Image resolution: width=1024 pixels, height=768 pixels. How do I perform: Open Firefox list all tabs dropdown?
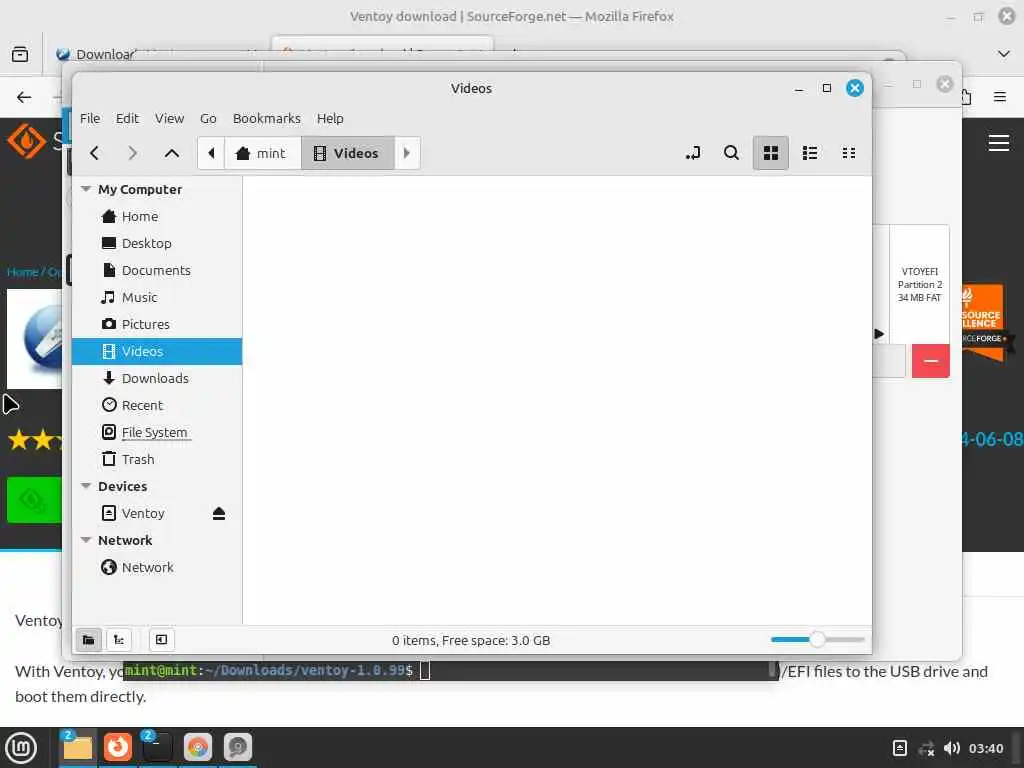tap(1004, 54)
